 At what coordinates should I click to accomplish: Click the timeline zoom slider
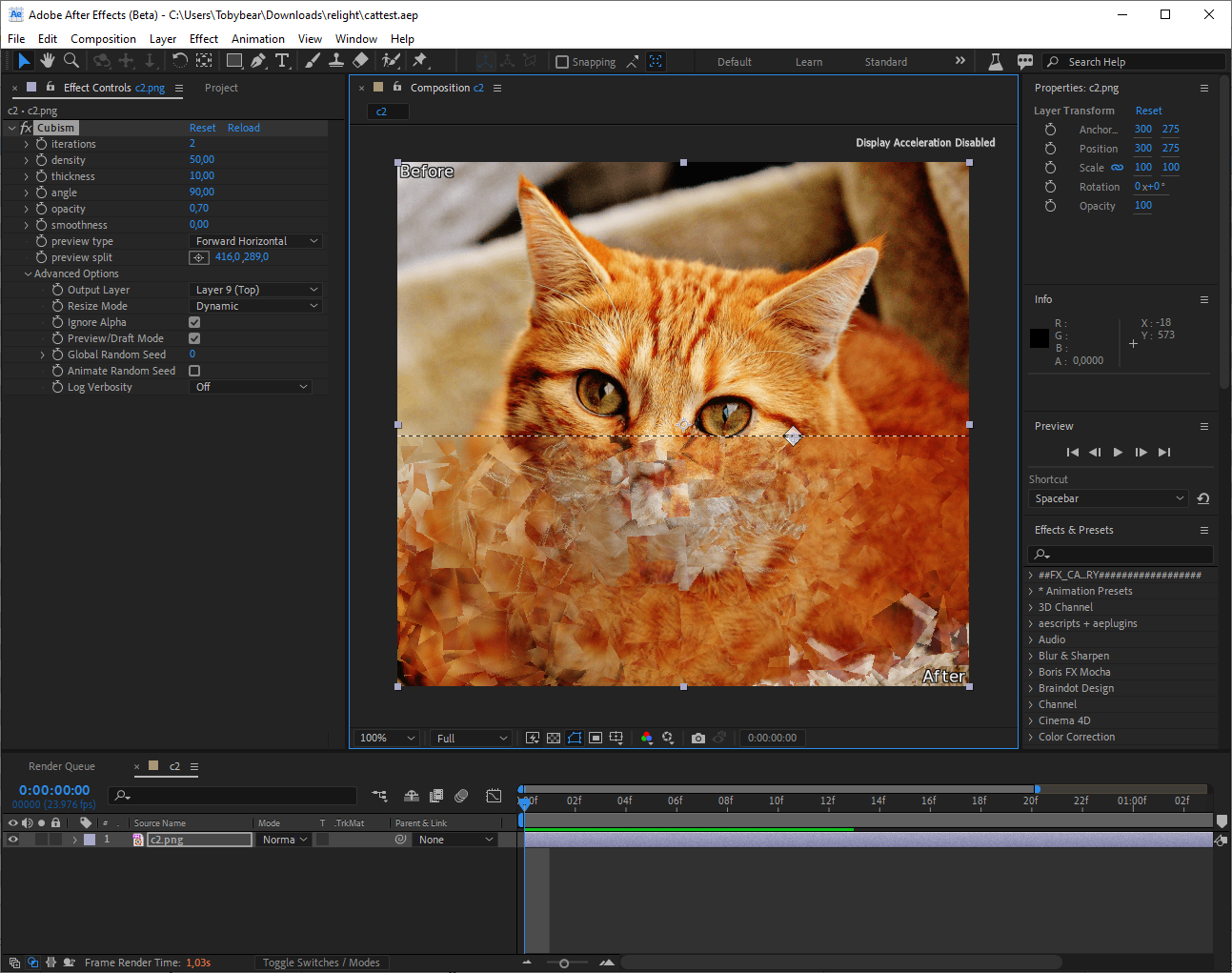(564, 963)
